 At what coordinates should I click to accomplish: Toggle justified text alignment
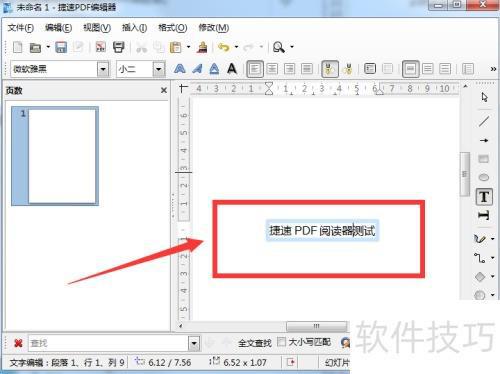(x=307, y=69)
